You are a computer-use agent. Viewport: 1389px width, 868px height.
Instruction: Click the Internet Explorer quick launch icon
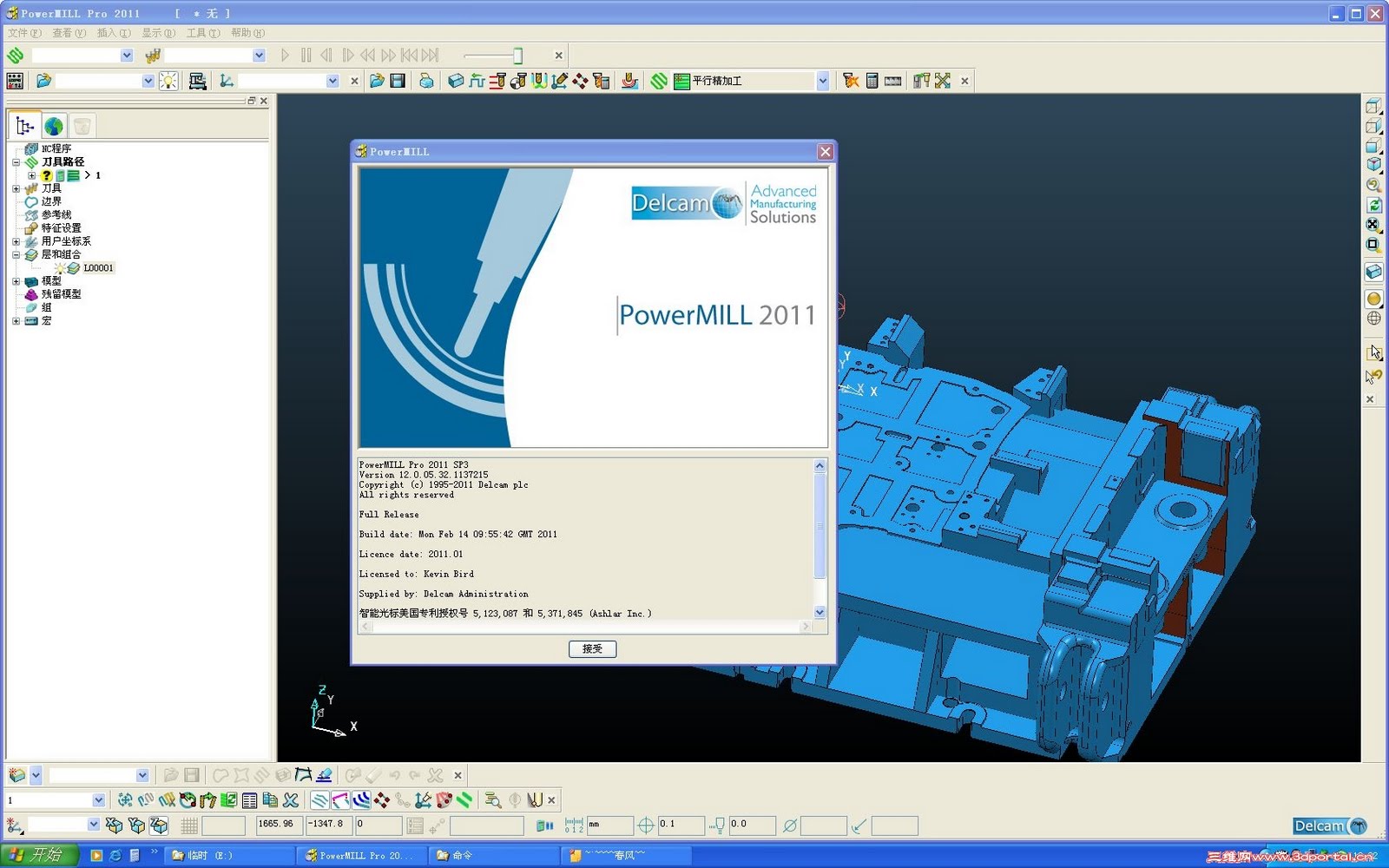tap(115, 856)
